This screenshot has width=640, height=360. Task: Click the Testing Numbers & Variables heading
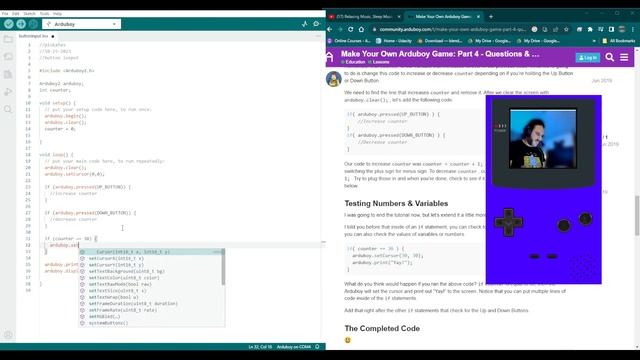click(396, 203)
